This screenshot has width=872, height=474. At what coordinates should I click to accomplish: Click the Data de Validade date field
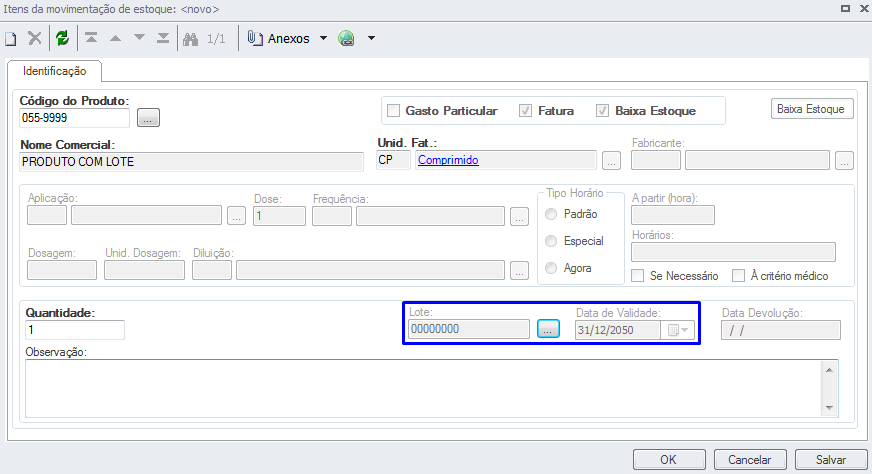click(618, 330)
